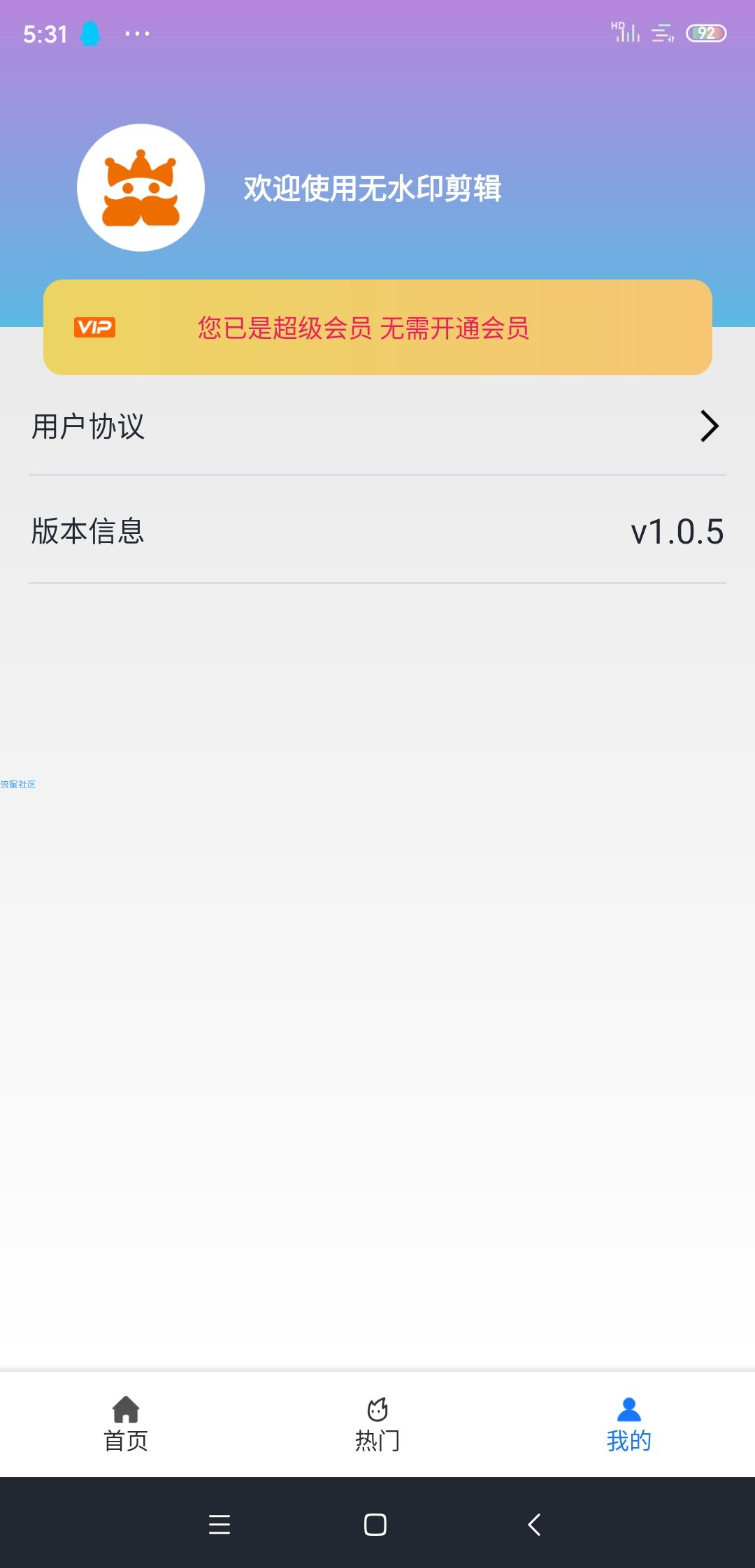Tap the 热门 flame icon
Image resolution: width=755 pixels, height=1568 pixels.
(377, 1409)
